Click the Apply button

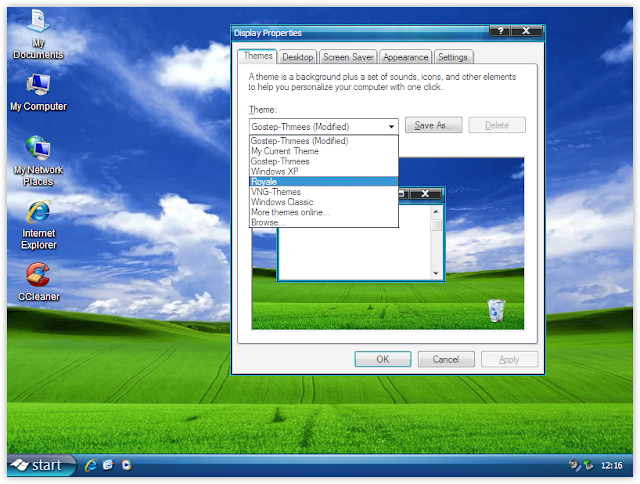tap(509, 359)
